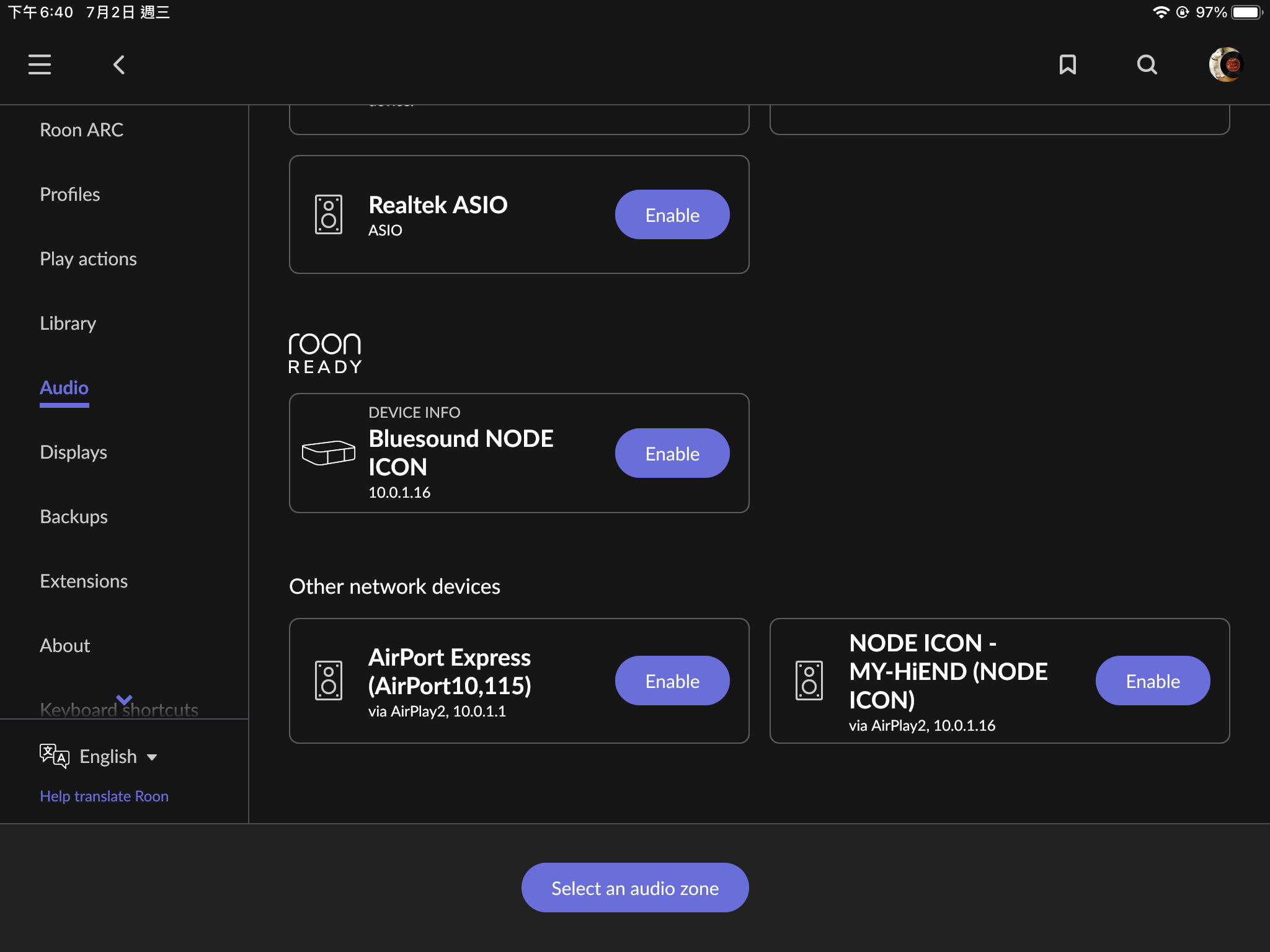This screenshot has height=952, width=1270.
Task: Click DEVICE INFO label on Bluesound card
Action: coord(414,412)
